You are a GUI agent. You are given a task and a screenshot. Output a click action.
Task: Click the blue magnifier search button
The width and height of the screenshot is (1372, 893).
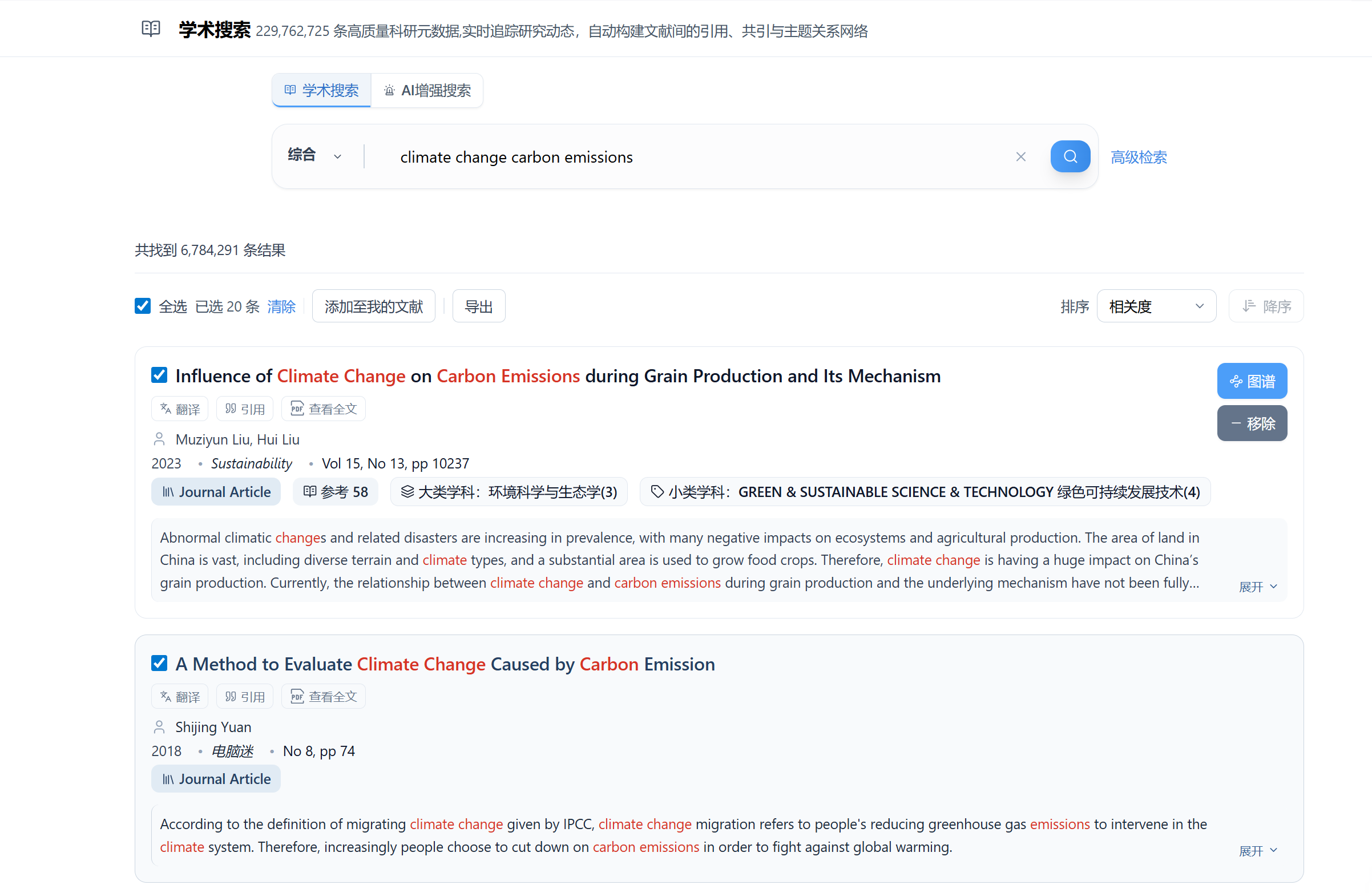click(1070, 156)
